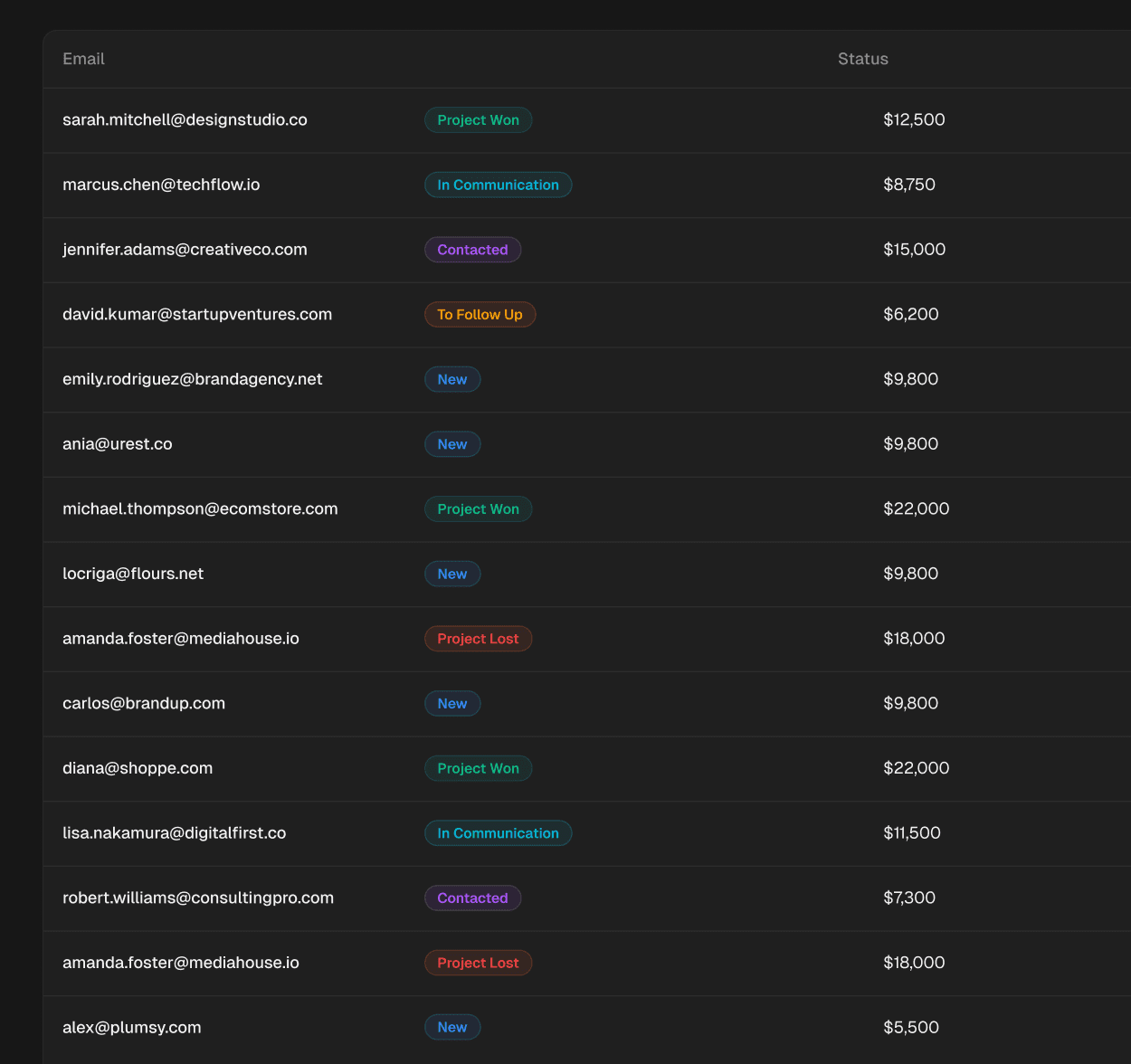Click the Status column header
1131x1064 pixels.
(862, 59)
